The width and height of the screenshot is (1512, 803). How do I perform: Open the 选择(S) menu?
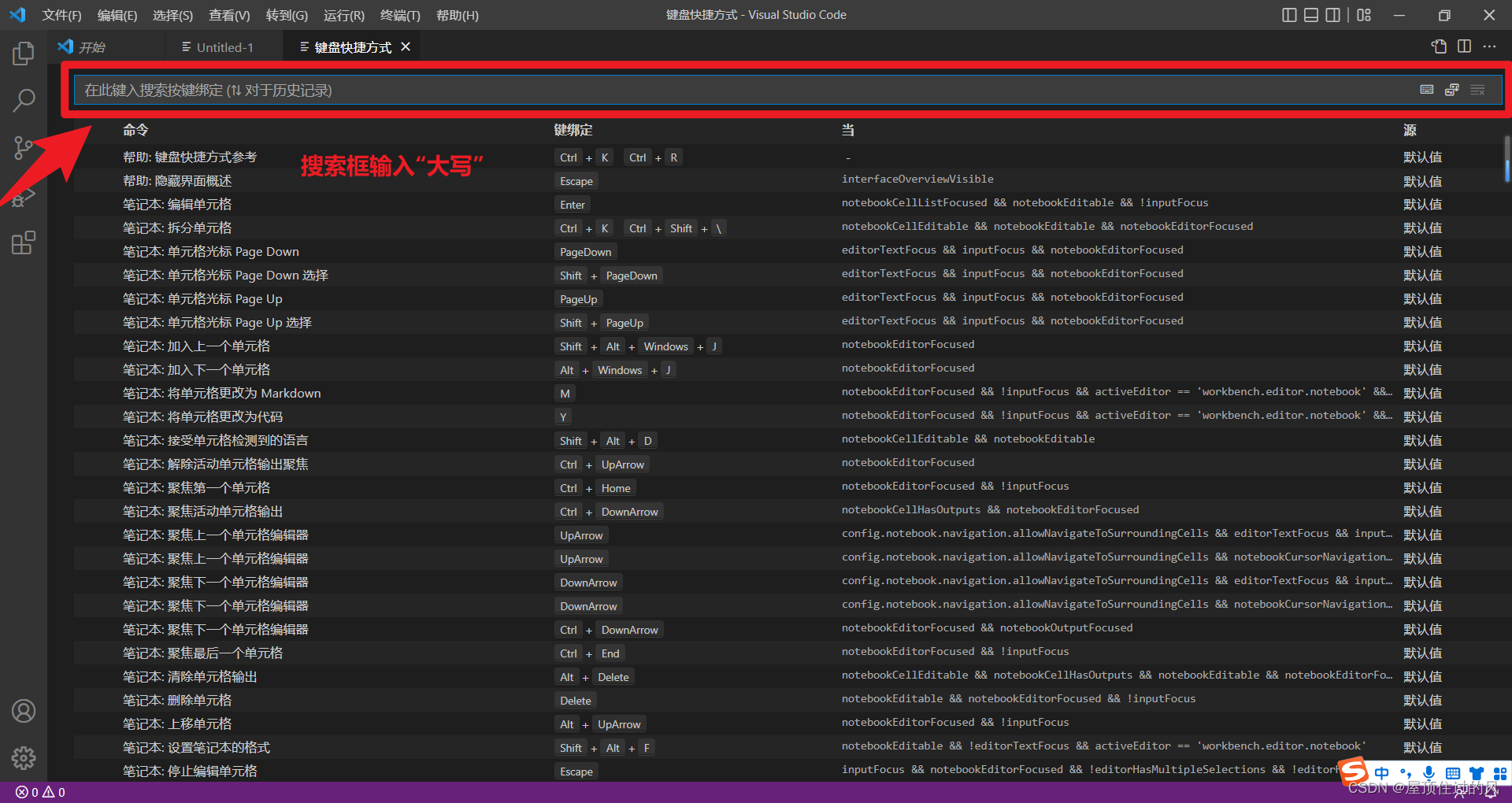[x=172, y=15]
